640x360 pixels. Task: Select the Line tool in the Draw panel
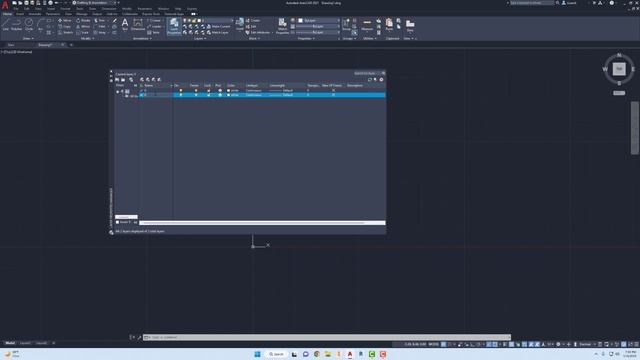(5, 24)
